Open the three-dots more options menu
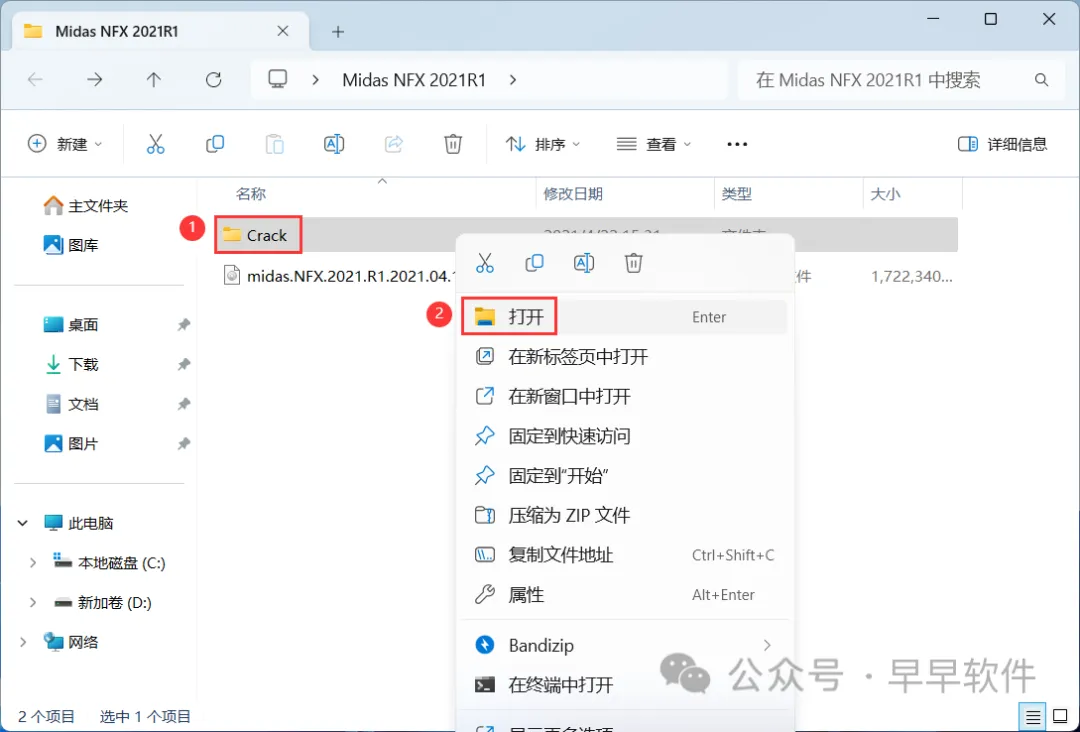 point(737,144)
